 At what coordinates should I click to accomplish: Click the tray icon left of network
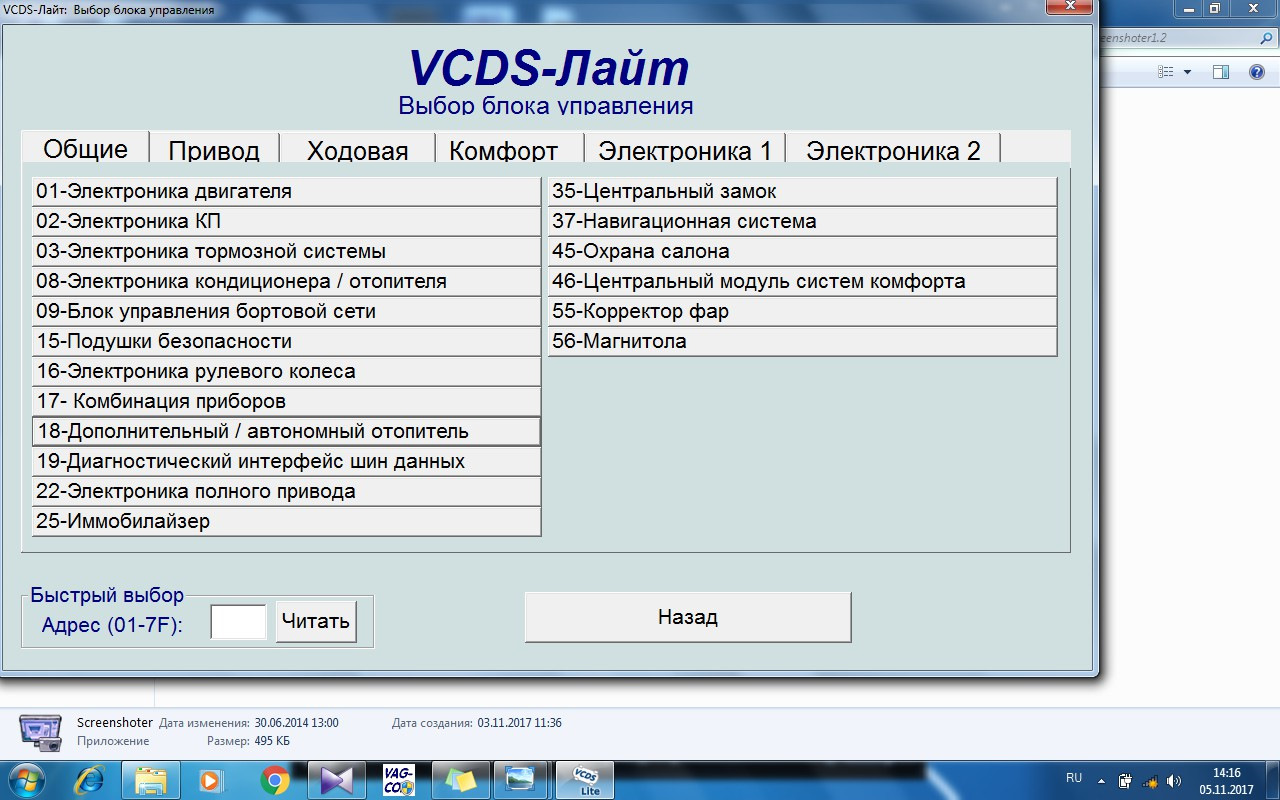point(1125,780)
